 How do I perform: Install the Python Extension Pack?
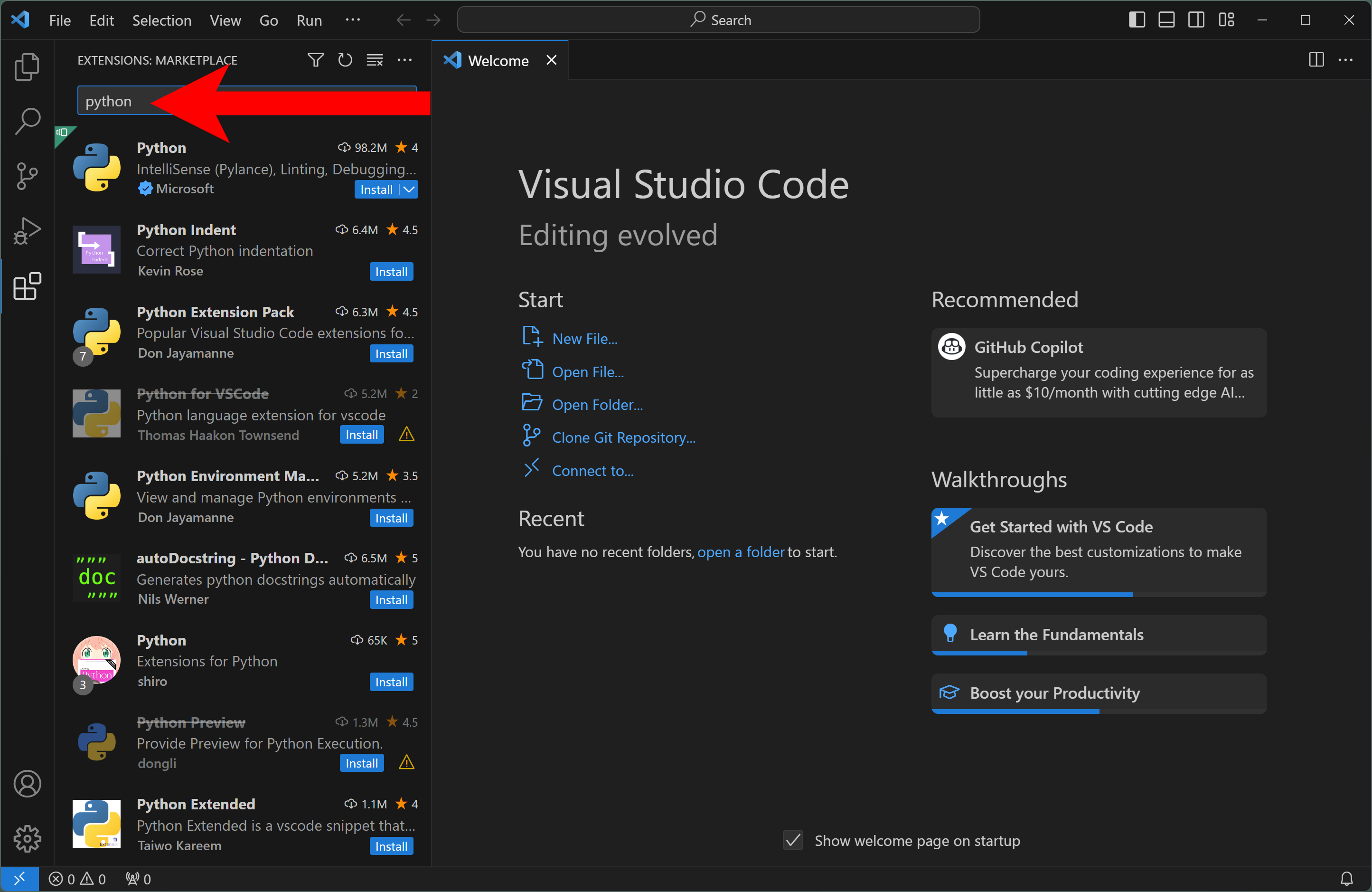pyautogui.click(x=391, y=354)
